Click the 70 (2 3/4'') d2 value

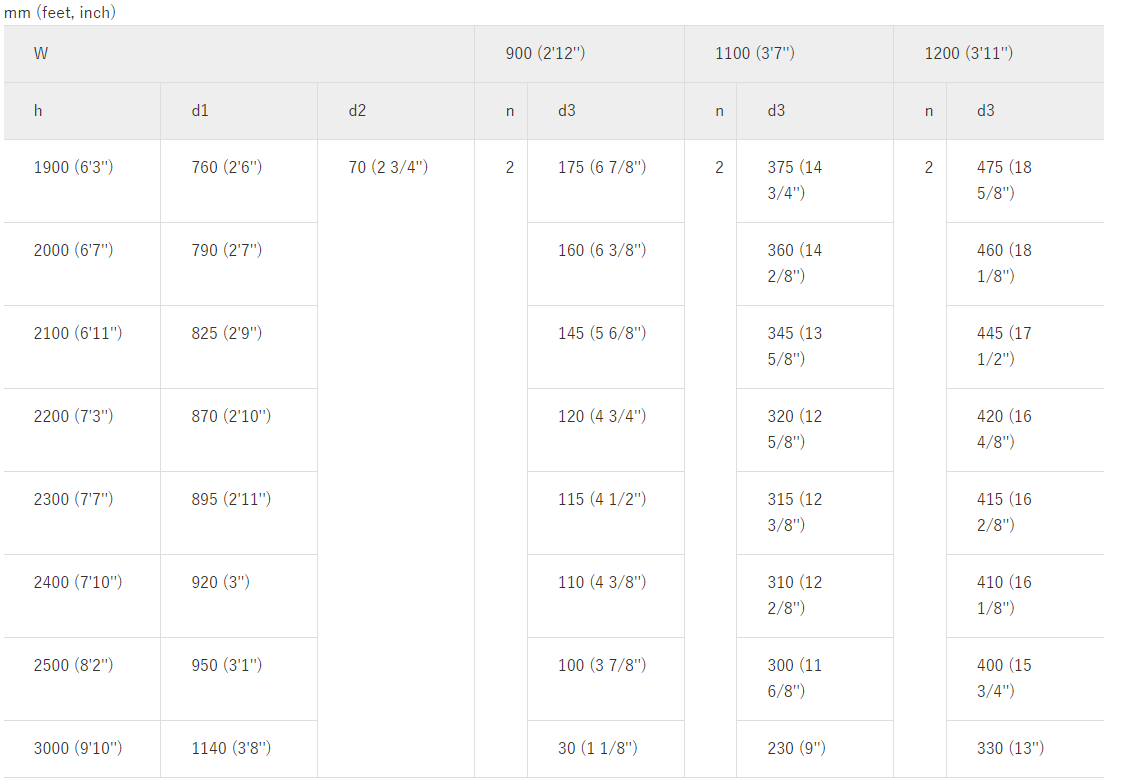pyautogui.click(x=388, y=168)
